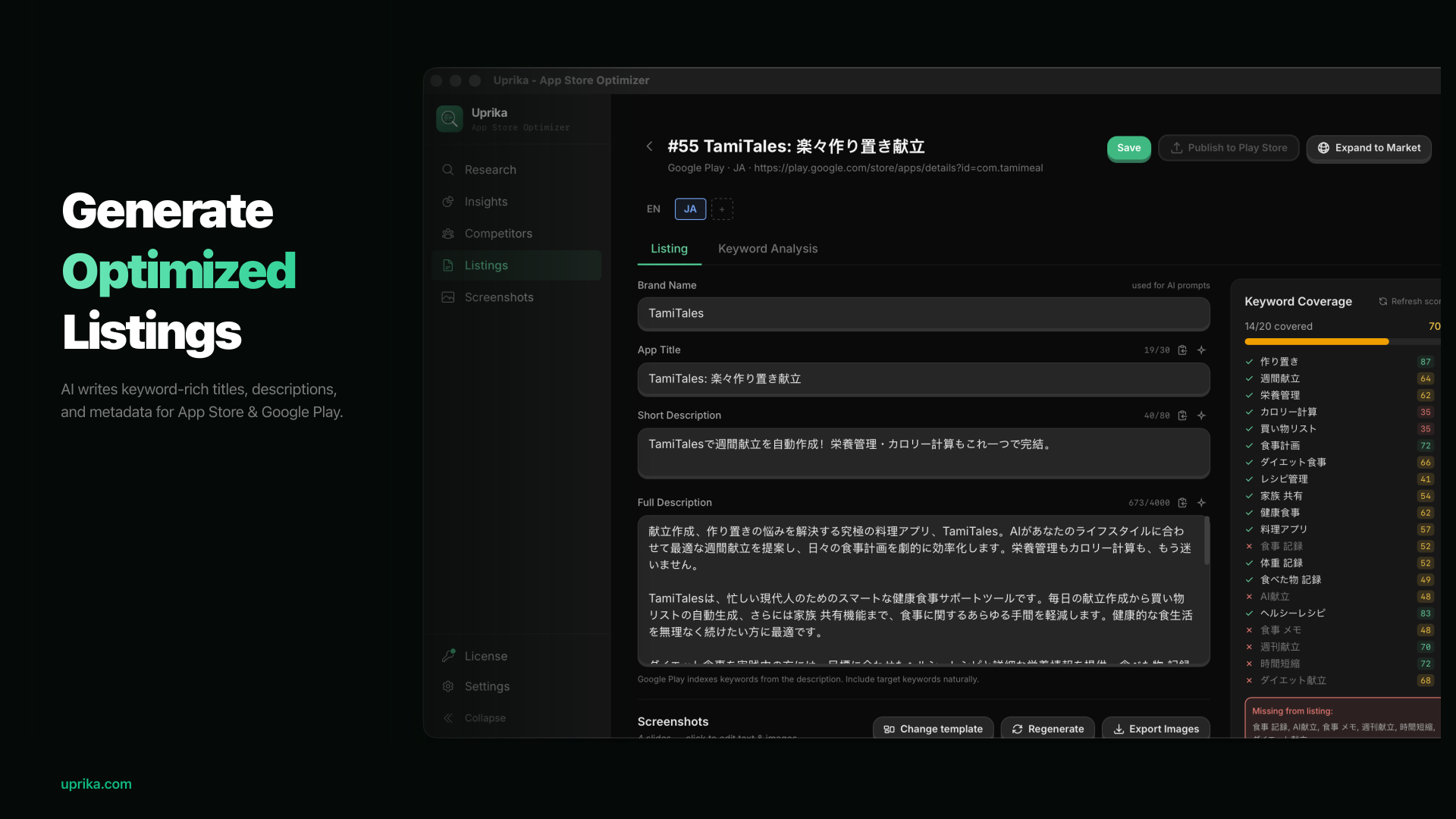The width and height of the screenshot is (1456, 819).
Task: Open Insights section in sidebar
Action: [485, 202]
